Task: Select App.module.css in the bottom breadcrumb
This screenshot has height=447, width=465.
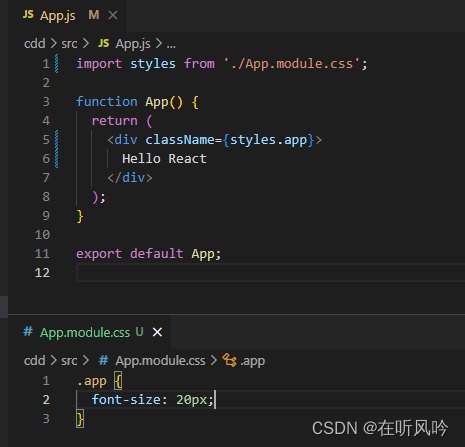Action: (x=160, y=361)
